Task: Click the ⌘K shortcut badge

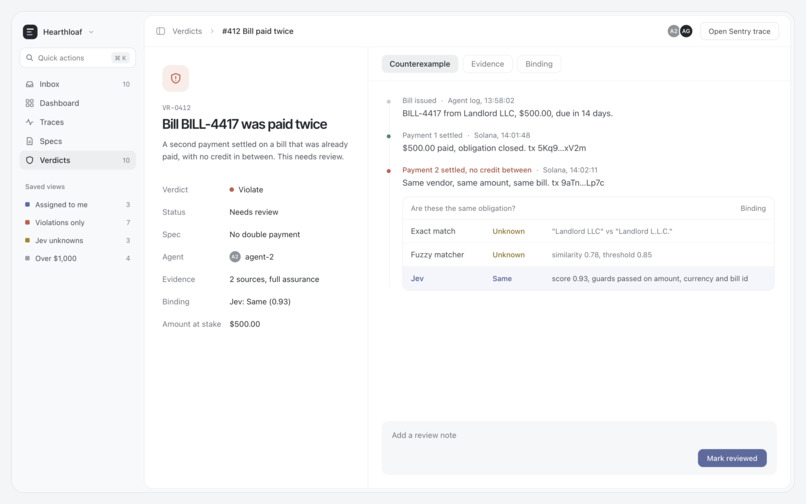Action: (x=120, y=58)
